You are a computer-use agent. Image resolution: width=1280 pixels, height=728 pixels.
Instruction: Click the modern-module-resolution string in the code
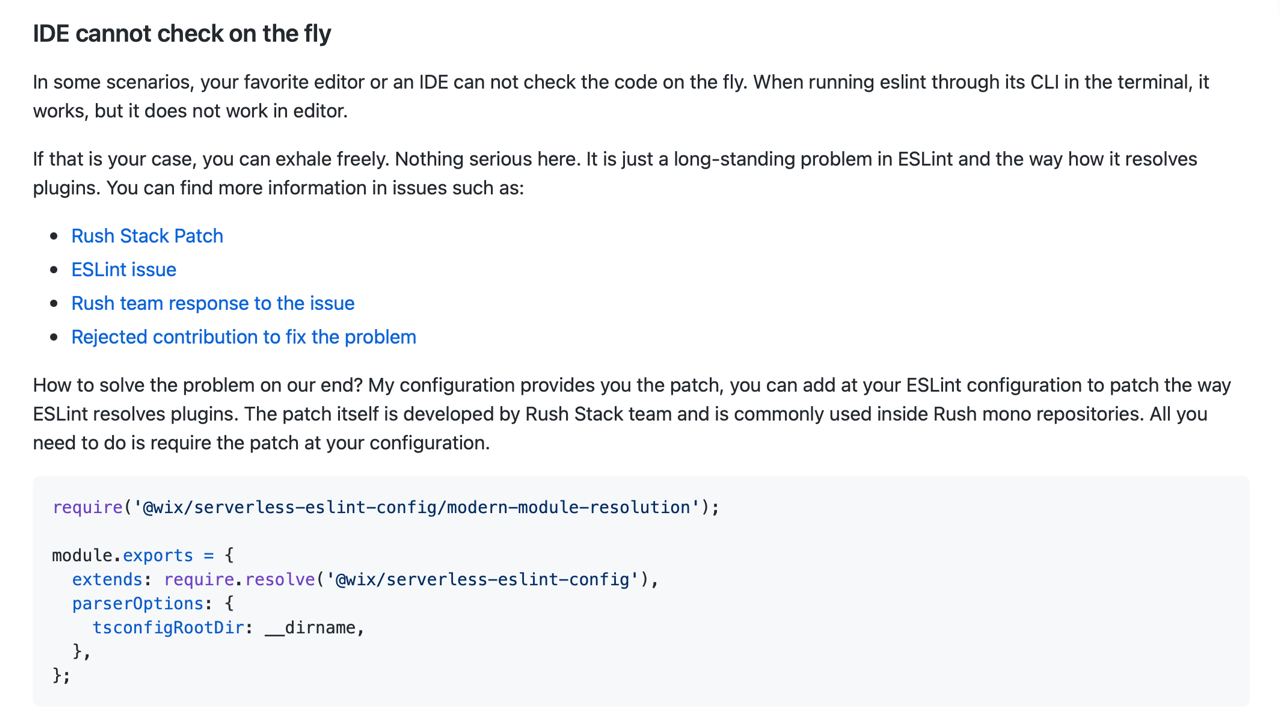click(417, 507)
